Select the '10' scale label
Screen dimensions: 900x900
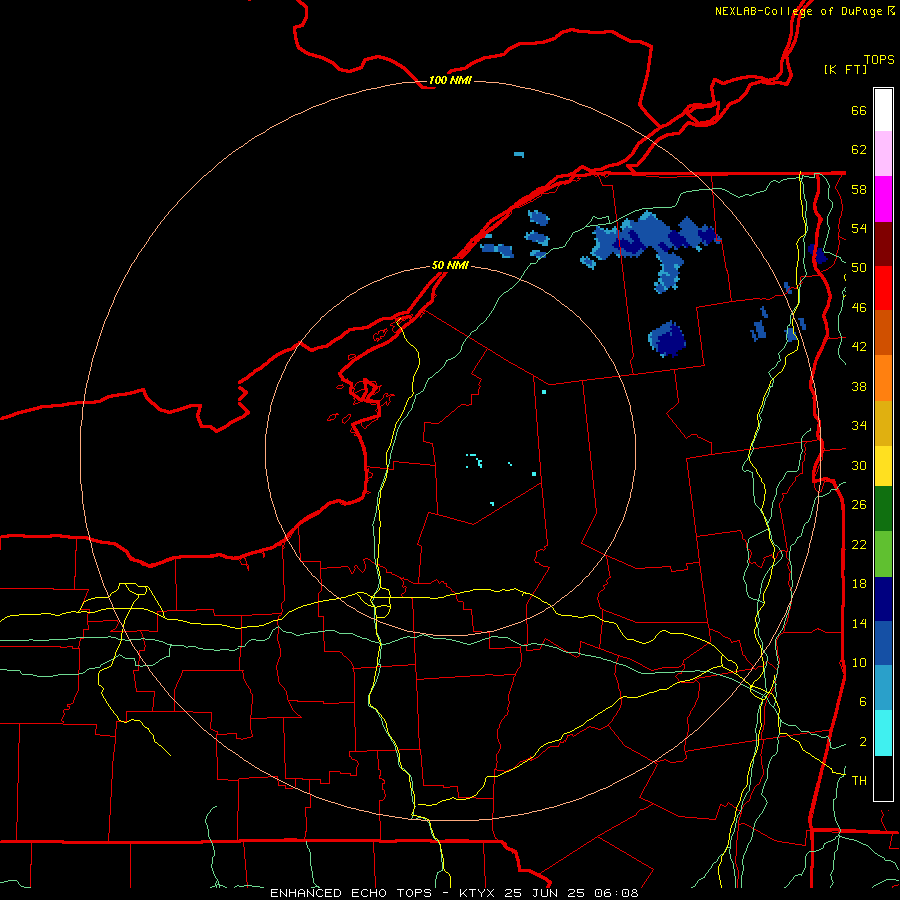859,662
